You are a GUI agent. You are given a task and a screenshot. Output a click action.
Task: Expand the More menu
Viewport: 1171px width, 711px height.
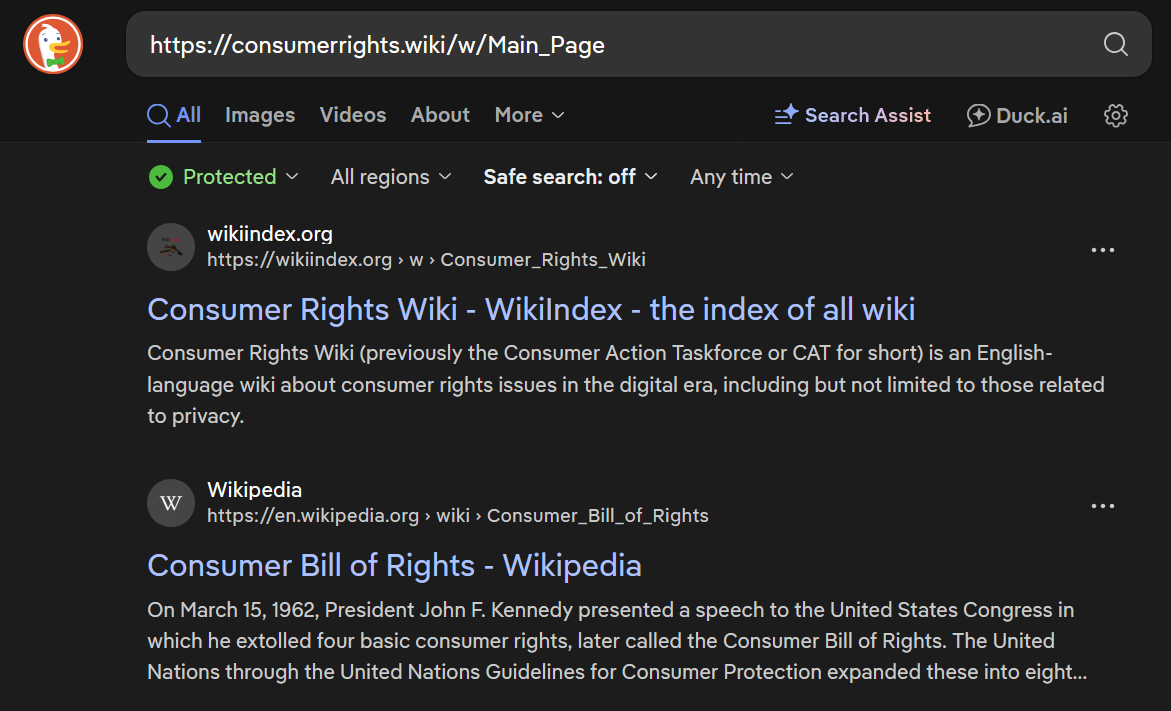tap(529, 115)
